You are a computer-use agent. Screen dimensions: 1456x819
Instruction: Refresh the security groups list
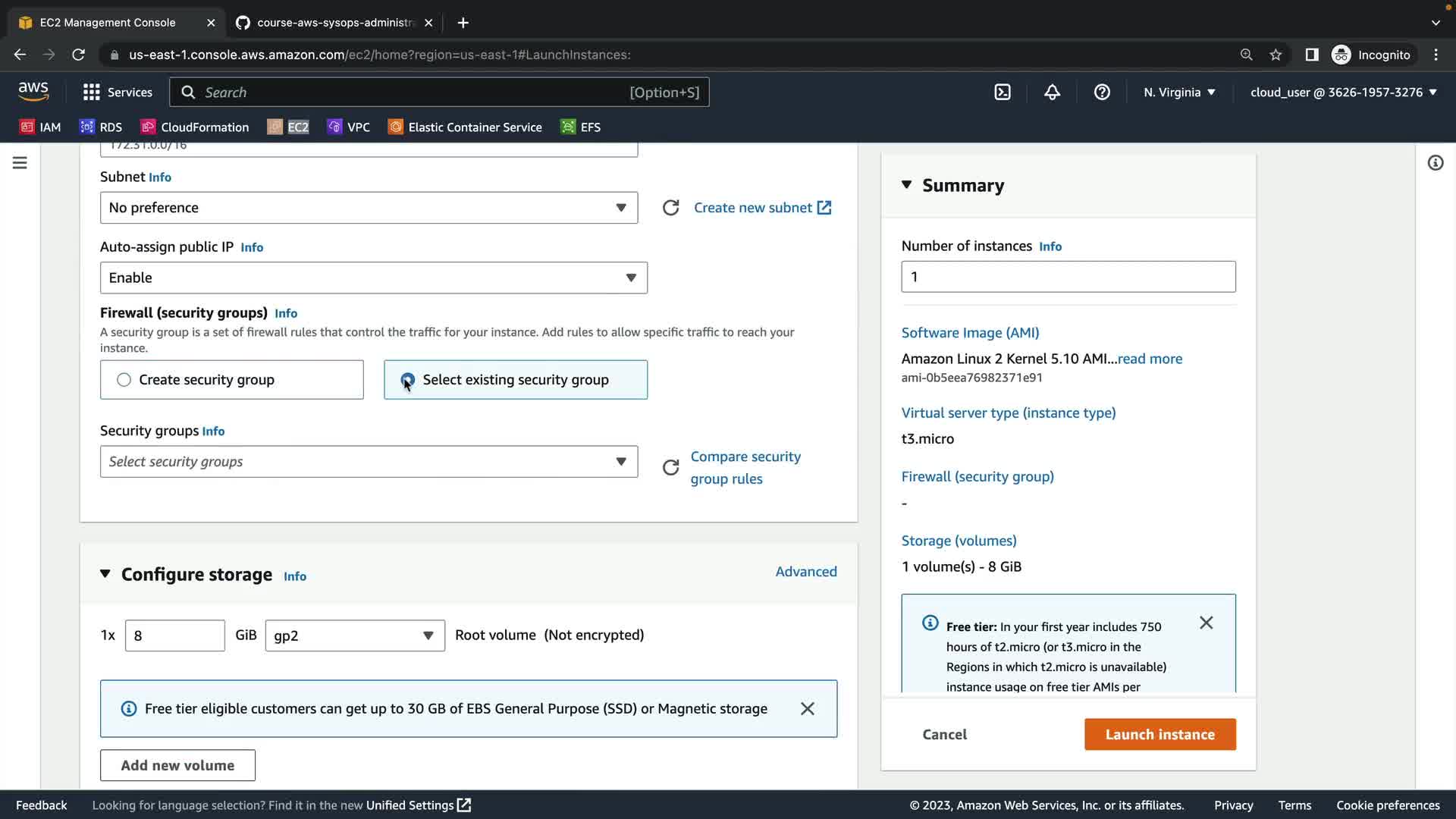click(670, 467)
